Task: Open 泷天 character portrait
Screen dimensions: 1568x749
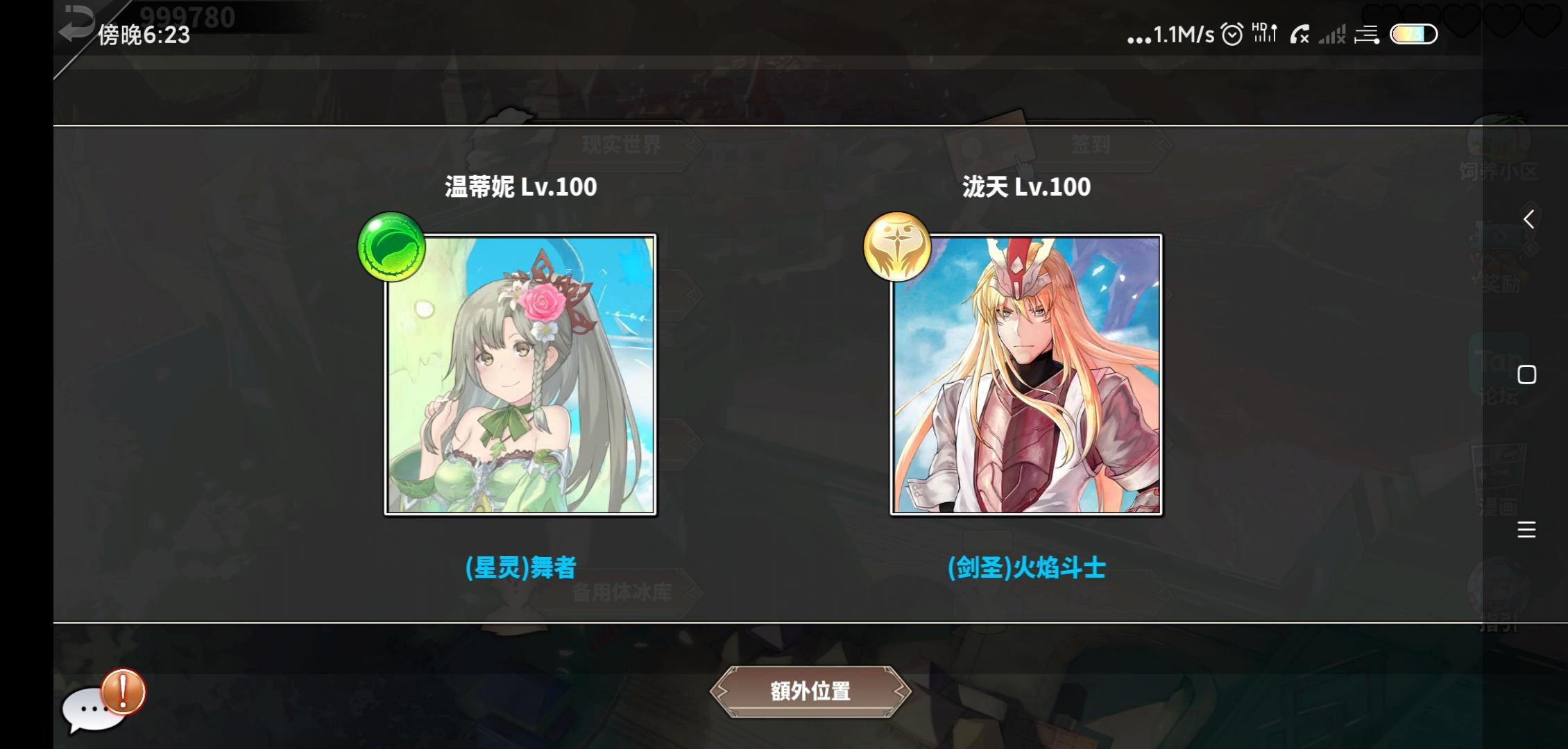Action: tap(1026, 374)
